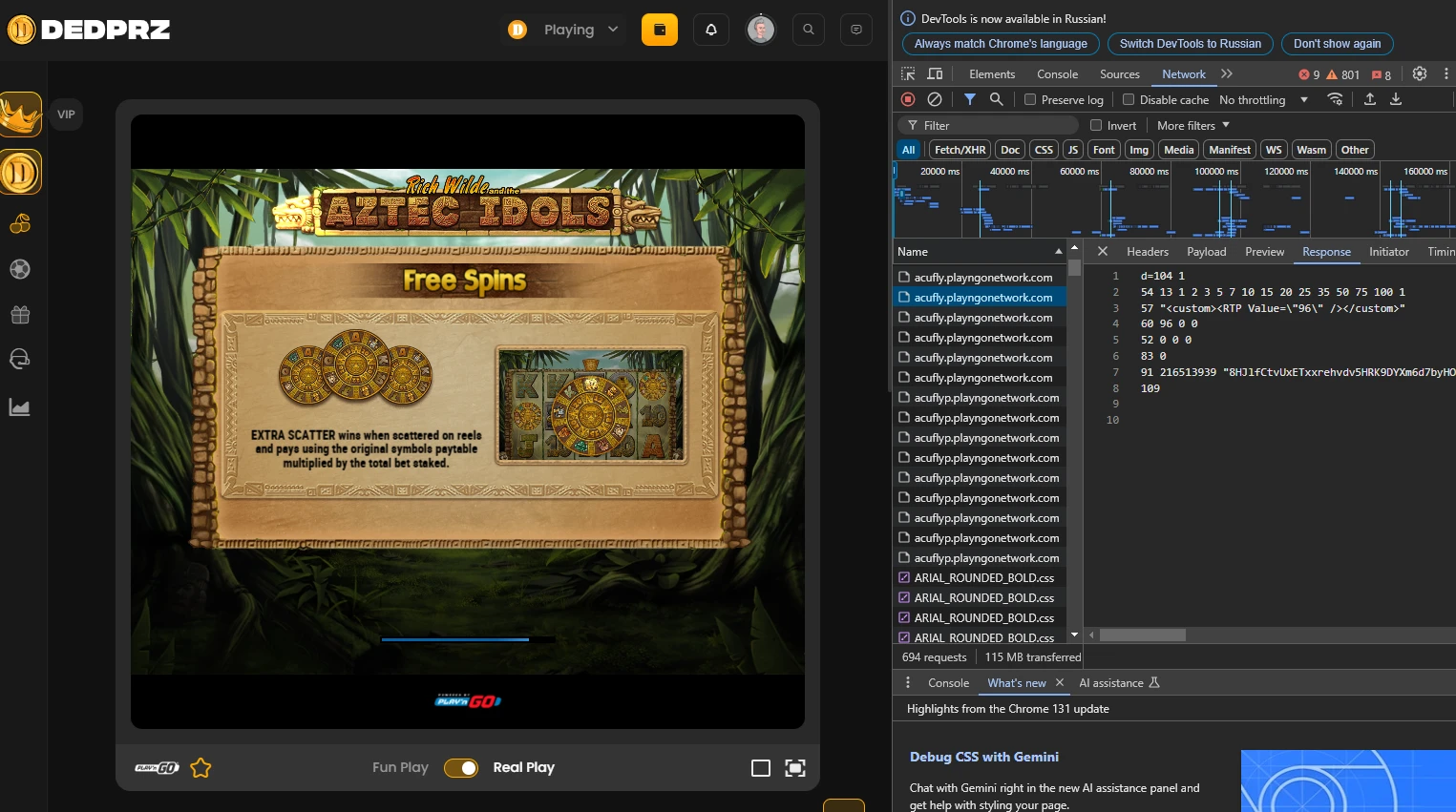The height and width of the screenshot is (812, 1456).
Task: Toggle the device toolbar icon
Action: pos(936,73)
